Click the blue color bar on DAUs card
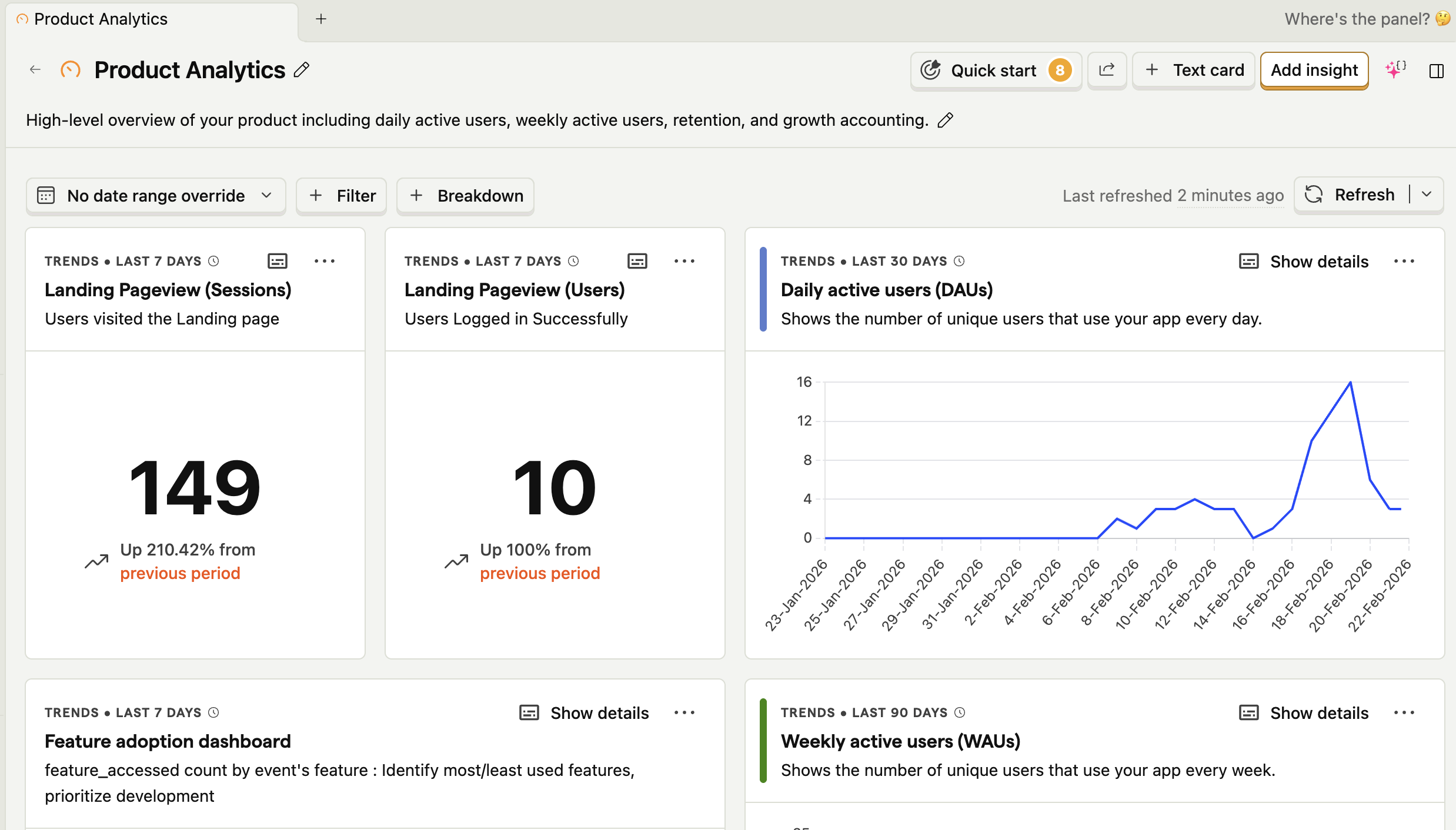The height and width of the screenshot is (830, 1456). [x=763, y=289]
